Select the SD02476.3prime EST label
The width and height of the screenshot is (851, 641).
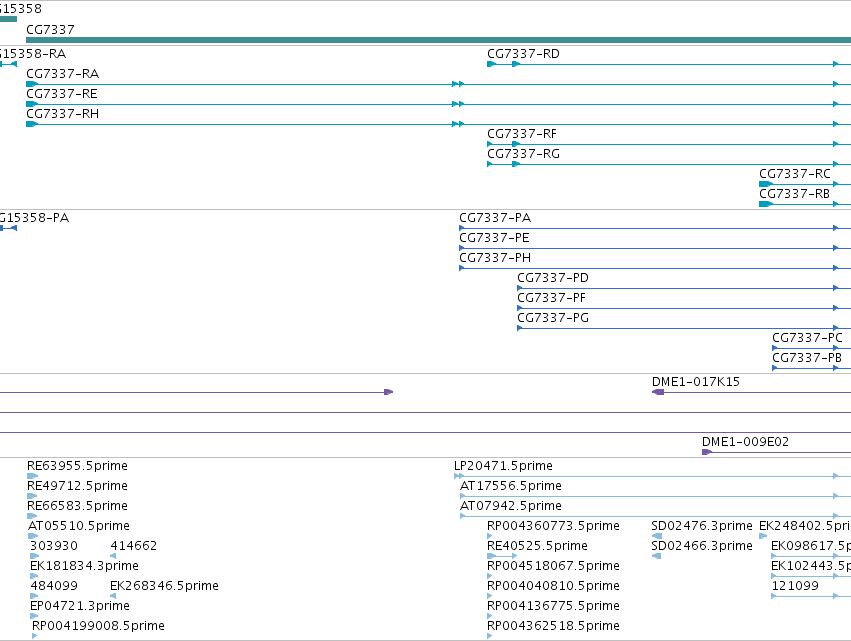pyautogui.click(x=702, y=526)
